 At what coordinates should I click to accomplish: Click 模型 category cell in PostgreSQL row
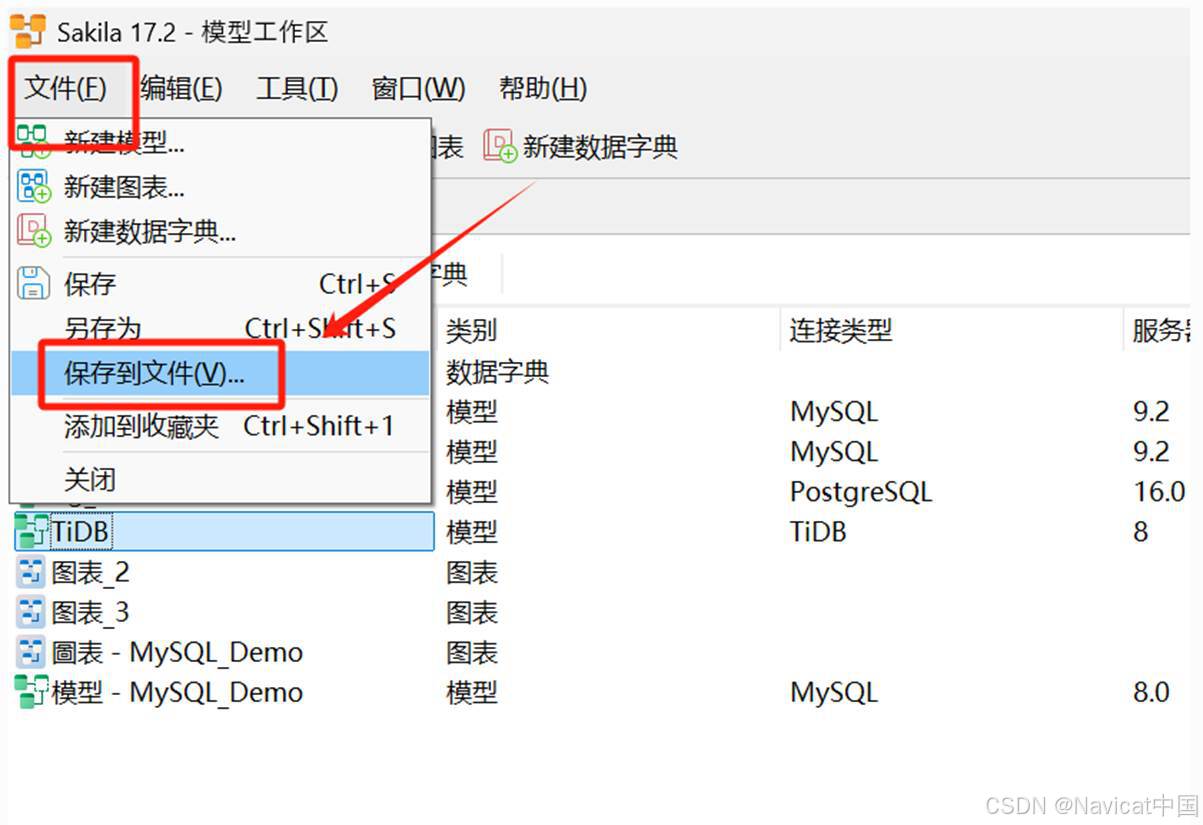pyautogui.click(x=472, y=492)
